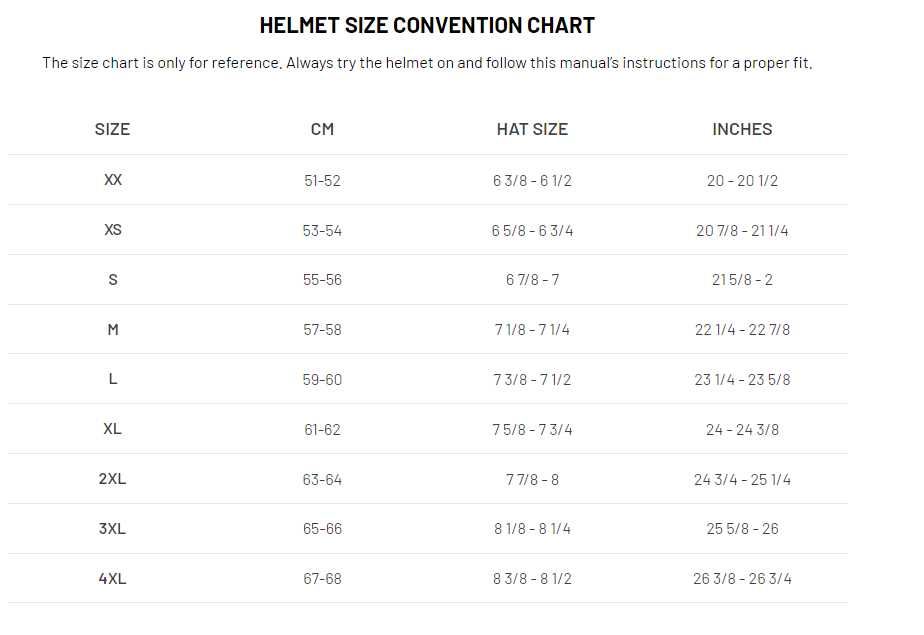Click the 59-60 CM value

click(322, 380)
